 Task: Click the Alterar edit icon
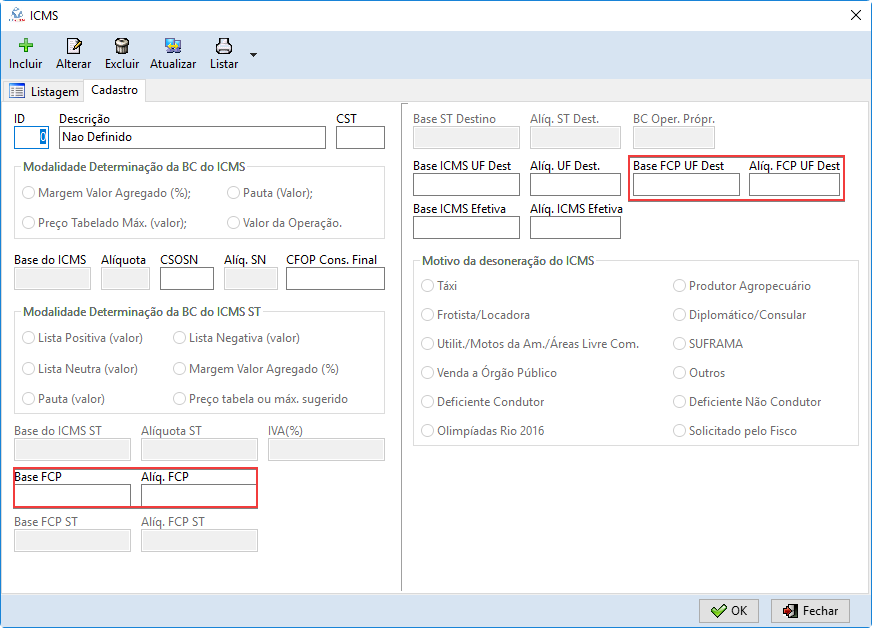point(73,46)
